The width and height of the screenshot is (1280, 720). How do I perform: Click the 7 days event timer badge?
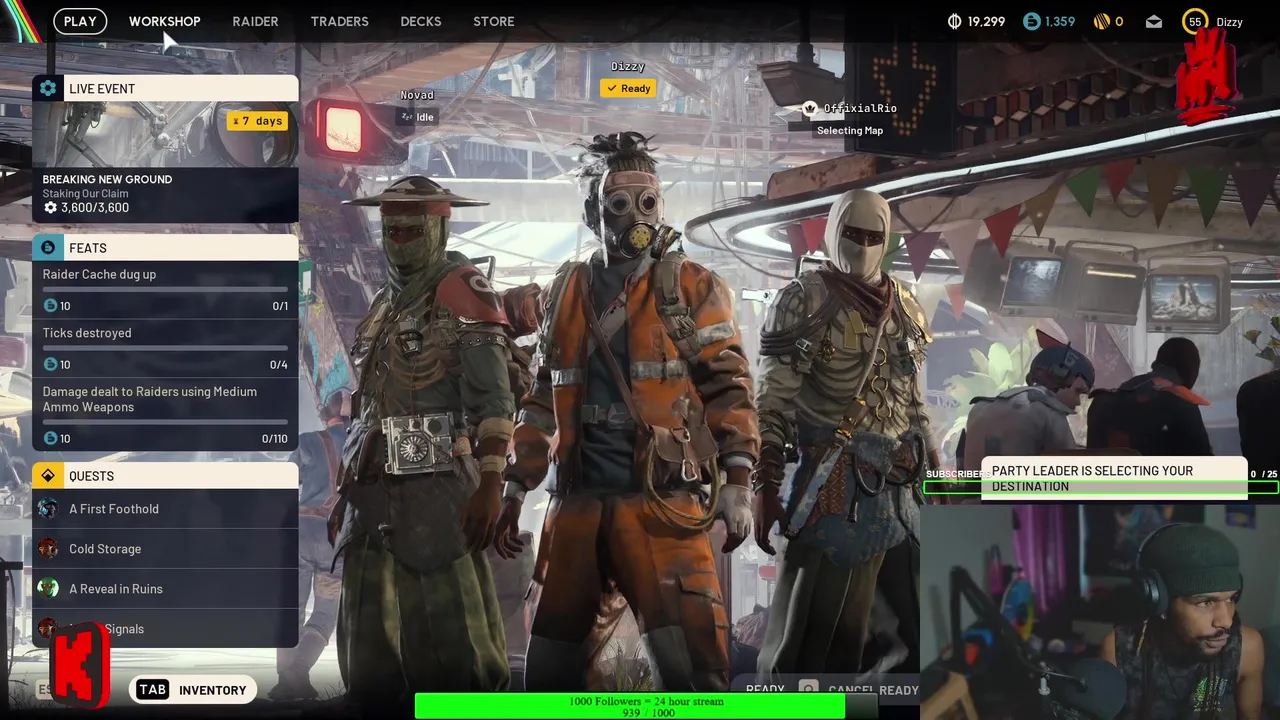pos(257,121)
